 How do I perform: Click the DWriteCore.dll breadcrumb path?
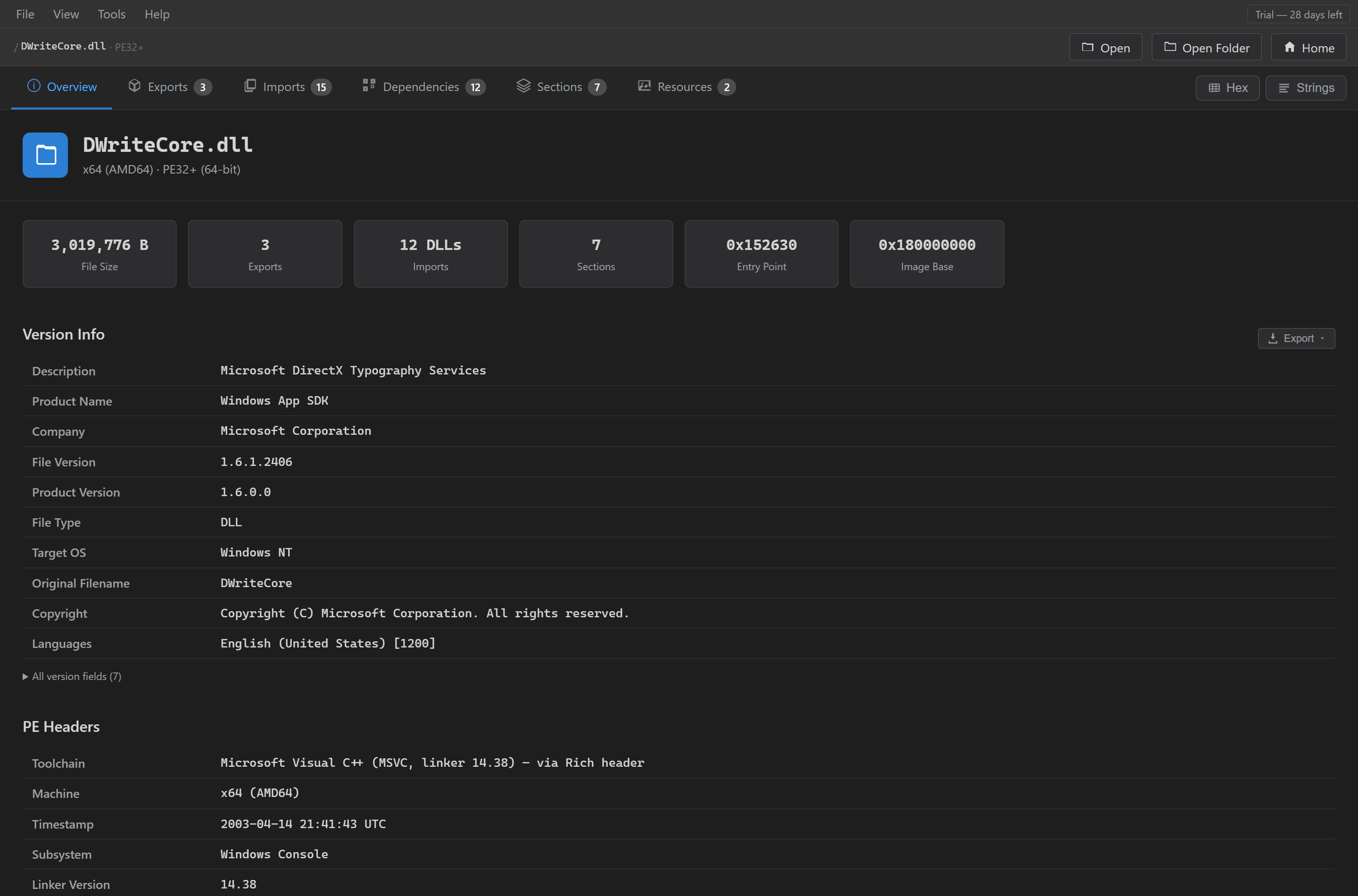(x=63, y=46)
